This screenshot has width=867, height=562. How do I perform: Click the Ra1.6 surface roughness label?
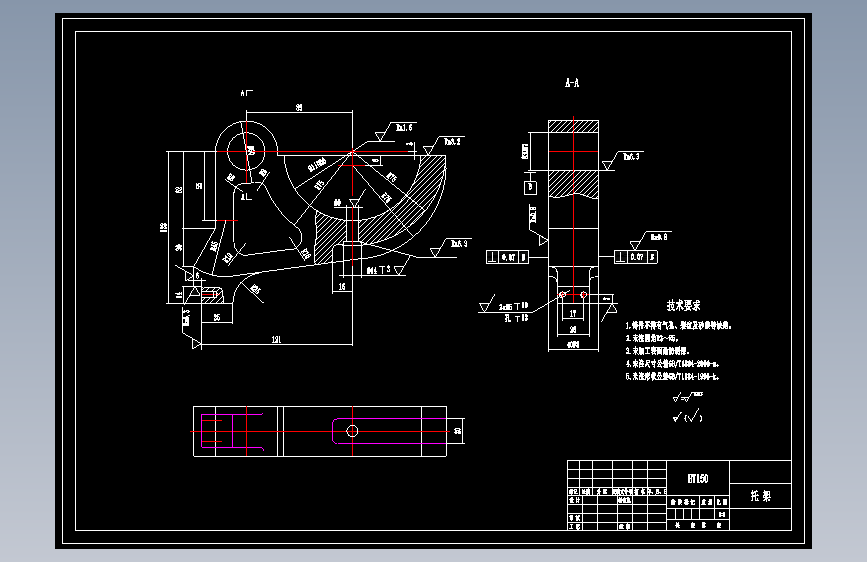click(404, 128)
